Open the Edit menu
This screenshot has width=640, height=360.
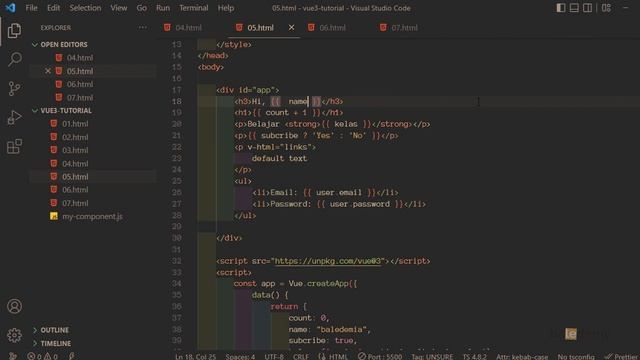(x=53, y=8)
